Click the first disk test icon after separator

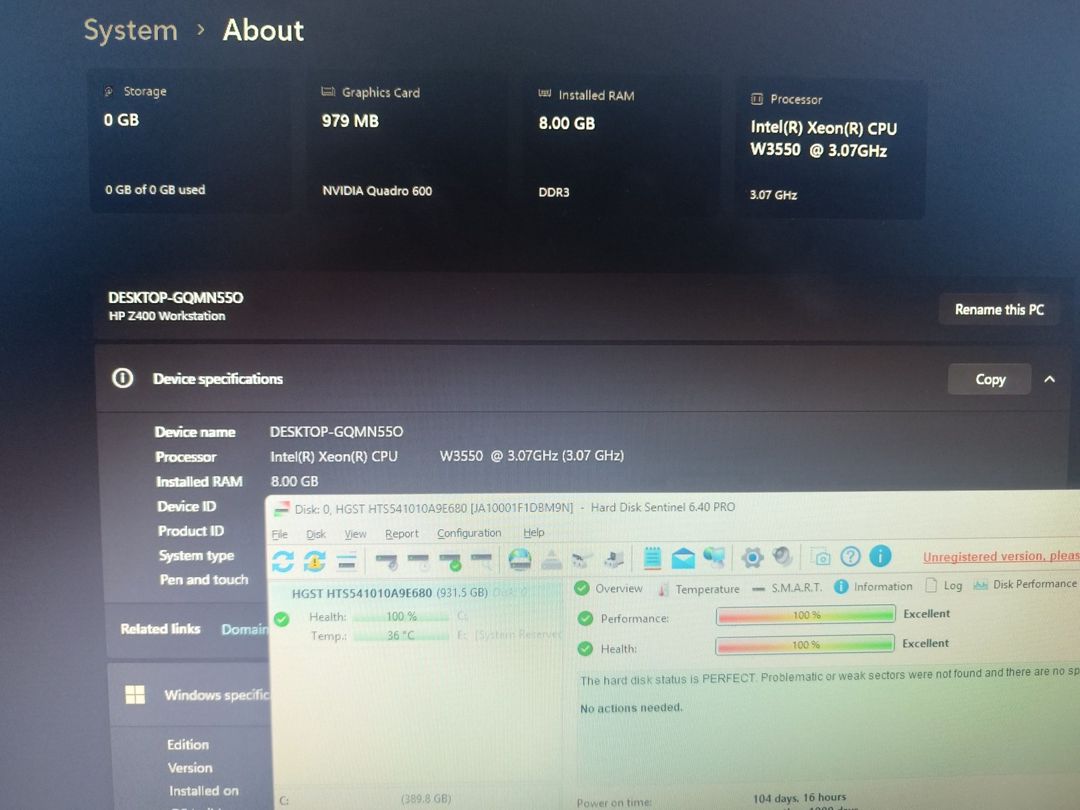tap(386, 561)
